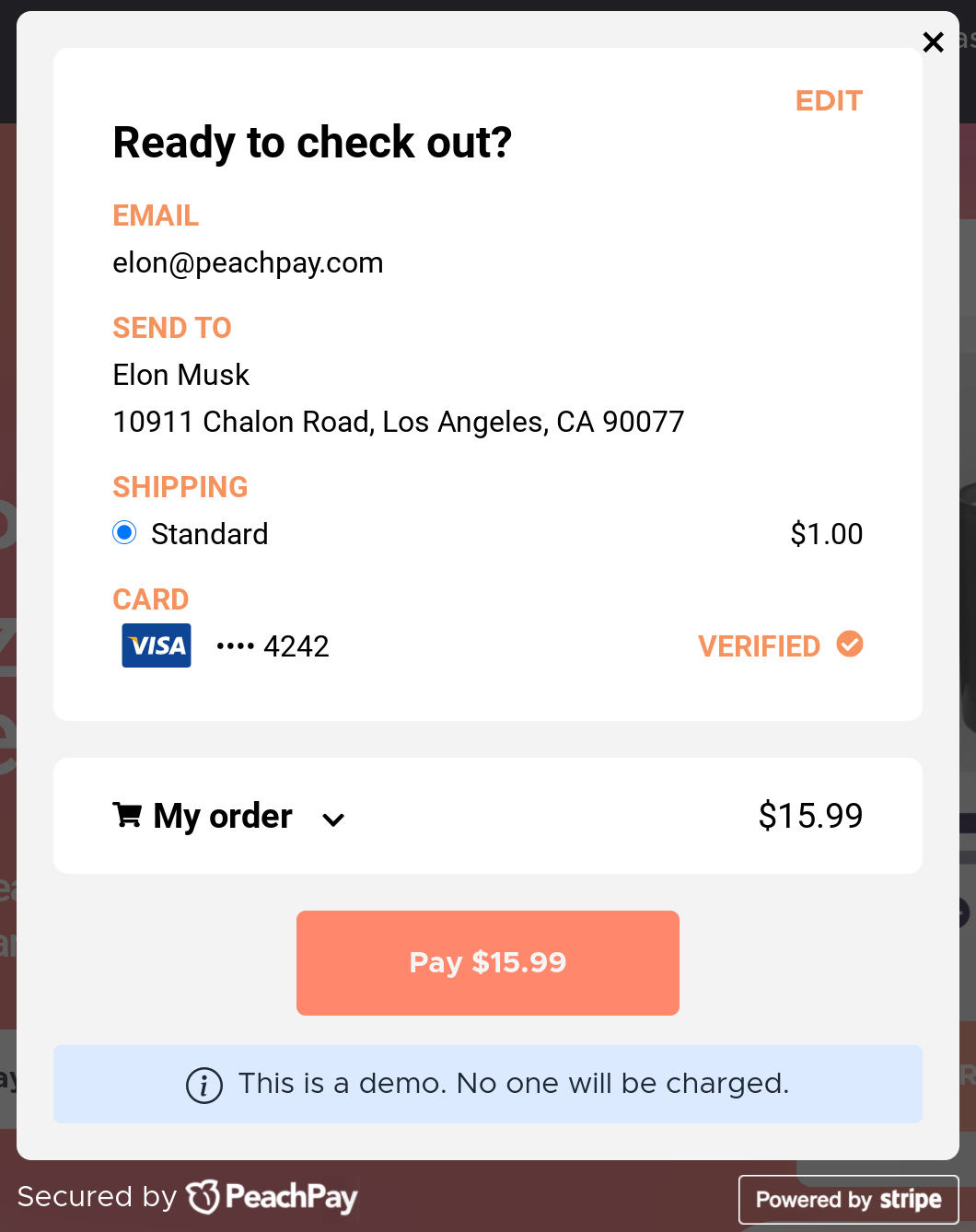This screenshot has width=976, height=1232.
Task: Open the My order summary section
Action: [x=488, y=816]
